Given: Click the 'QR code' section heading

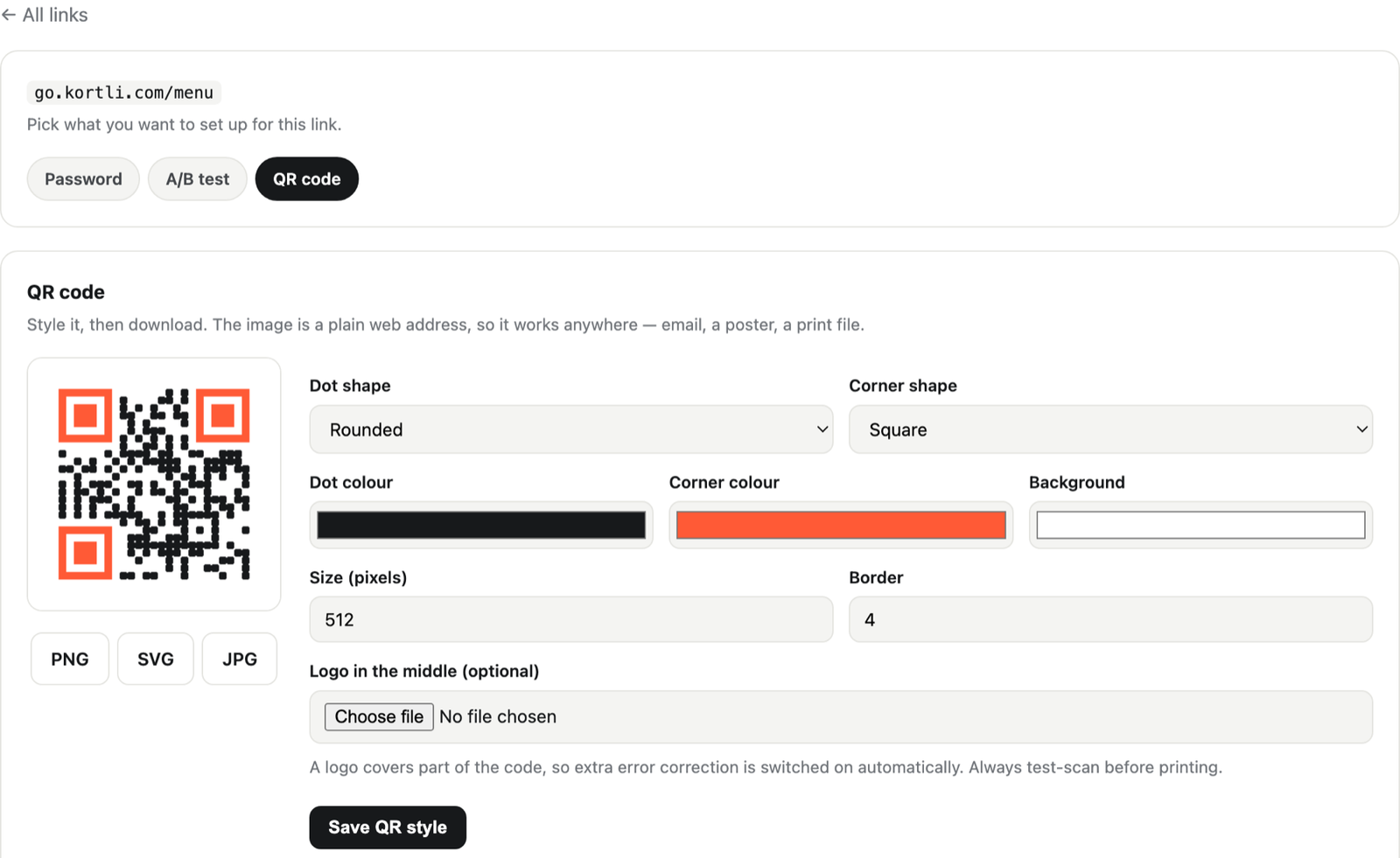Looking at the screenshot, I should tap(66, 292).
